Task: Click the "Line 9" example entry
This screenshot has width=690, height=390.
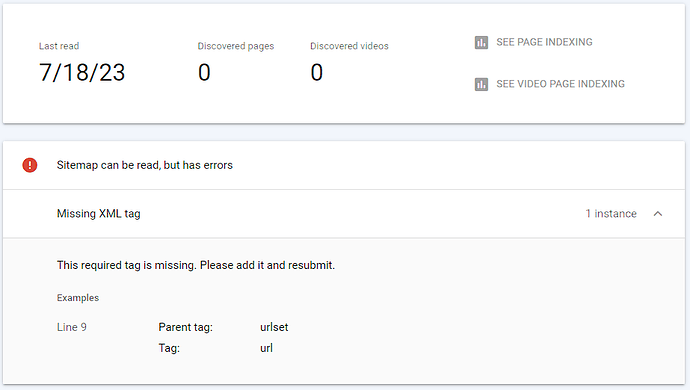Action: point(72,327)
